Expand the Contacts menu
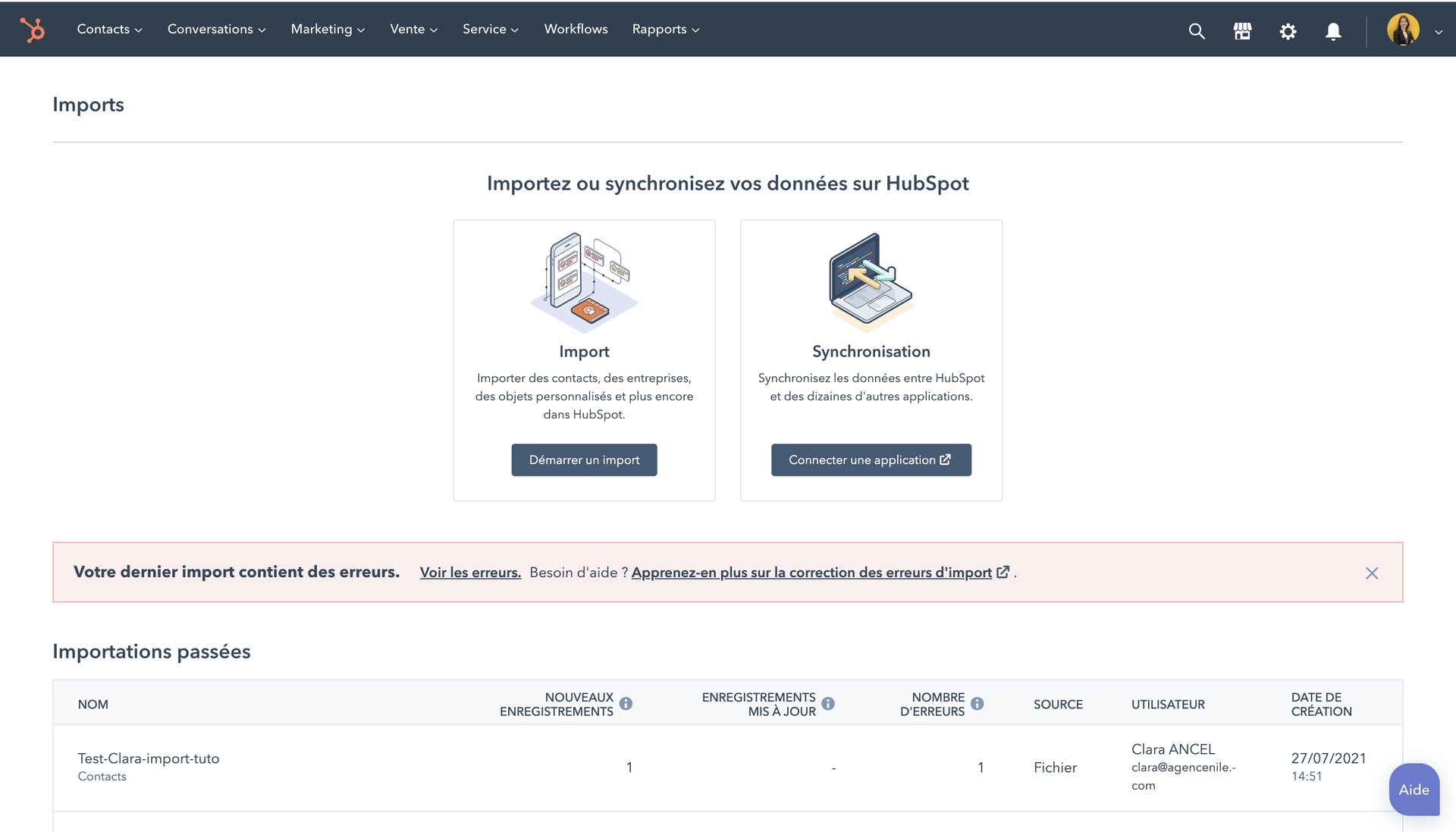 click(x=109, y=29)
